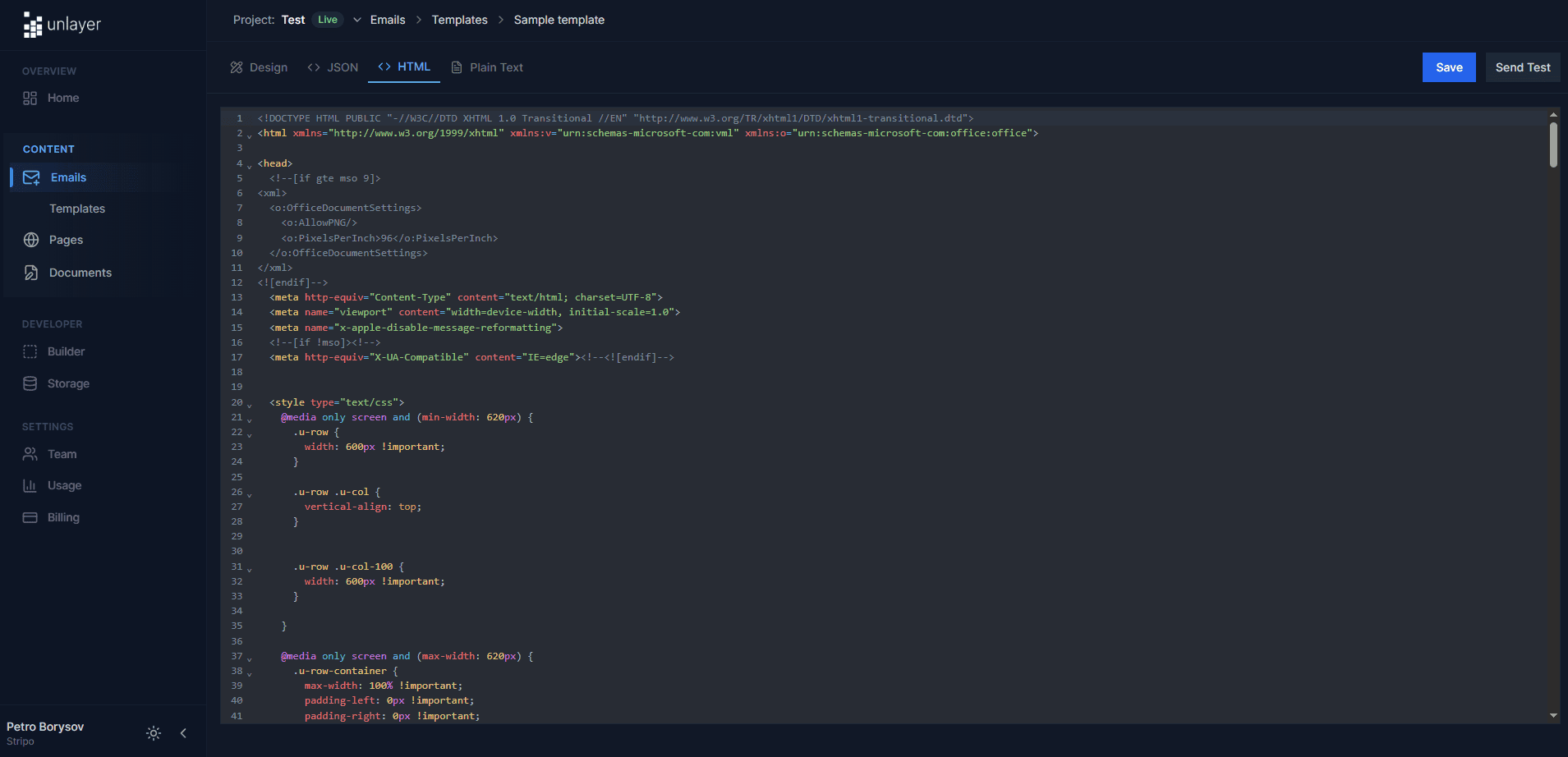Click the HTML tab brackets icon
Viewport: 1568px width, 757px height.
pos(384,67)
